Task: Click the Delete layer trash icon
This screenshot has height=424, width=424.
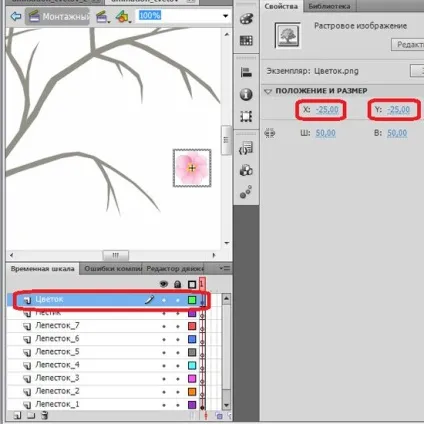Action: pyautogui.click(x=45, y=415)
